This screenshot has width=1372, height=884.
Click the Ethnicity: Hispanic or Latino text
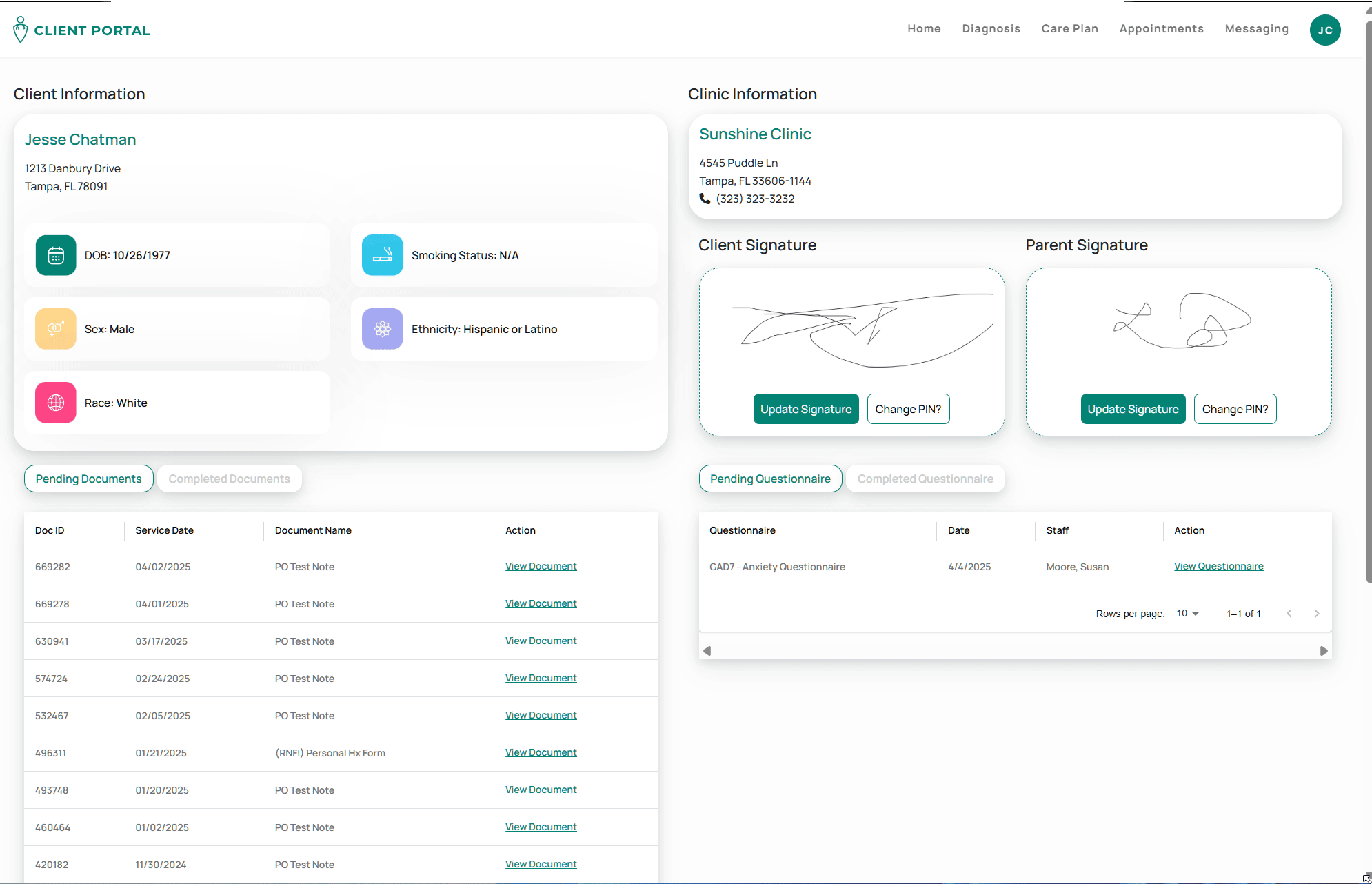pos(484,329)
